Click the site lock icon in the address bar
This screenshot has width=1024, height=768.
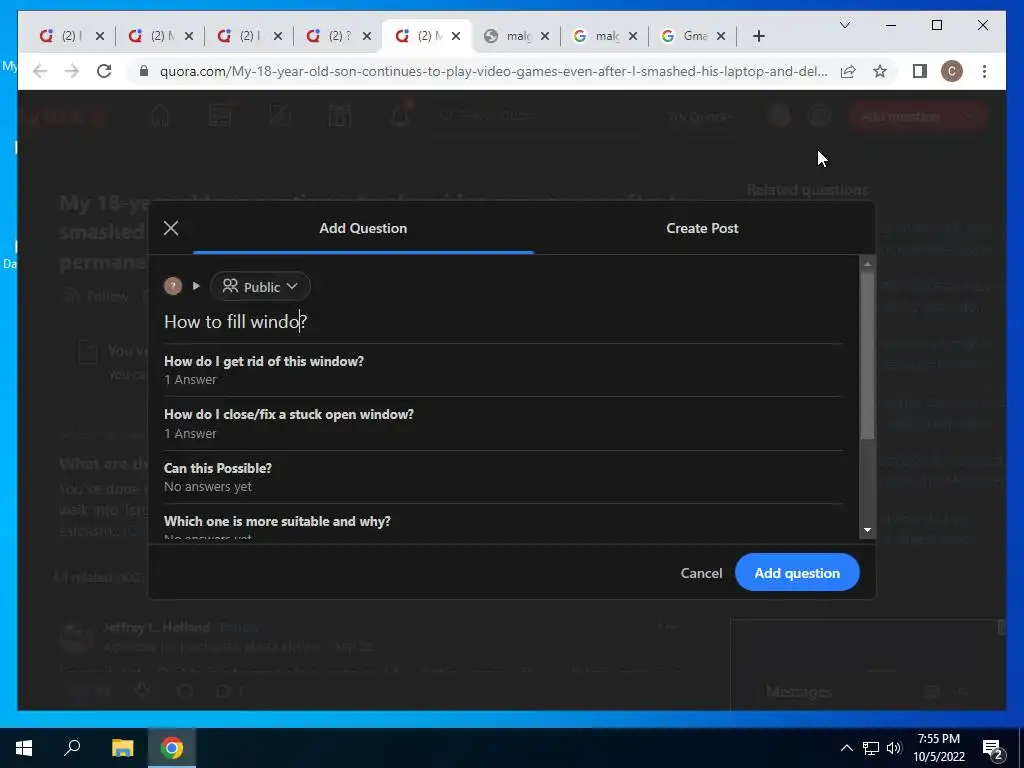point(144,71)
